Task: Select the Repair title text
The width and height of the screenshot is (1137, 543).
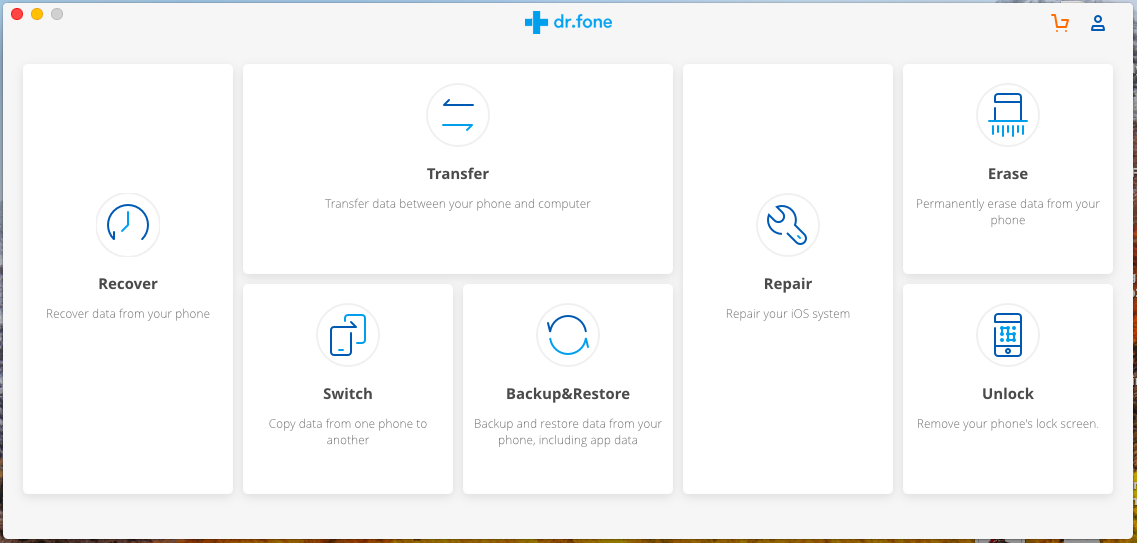Action: pyautogui.click(x=787, y=283)
